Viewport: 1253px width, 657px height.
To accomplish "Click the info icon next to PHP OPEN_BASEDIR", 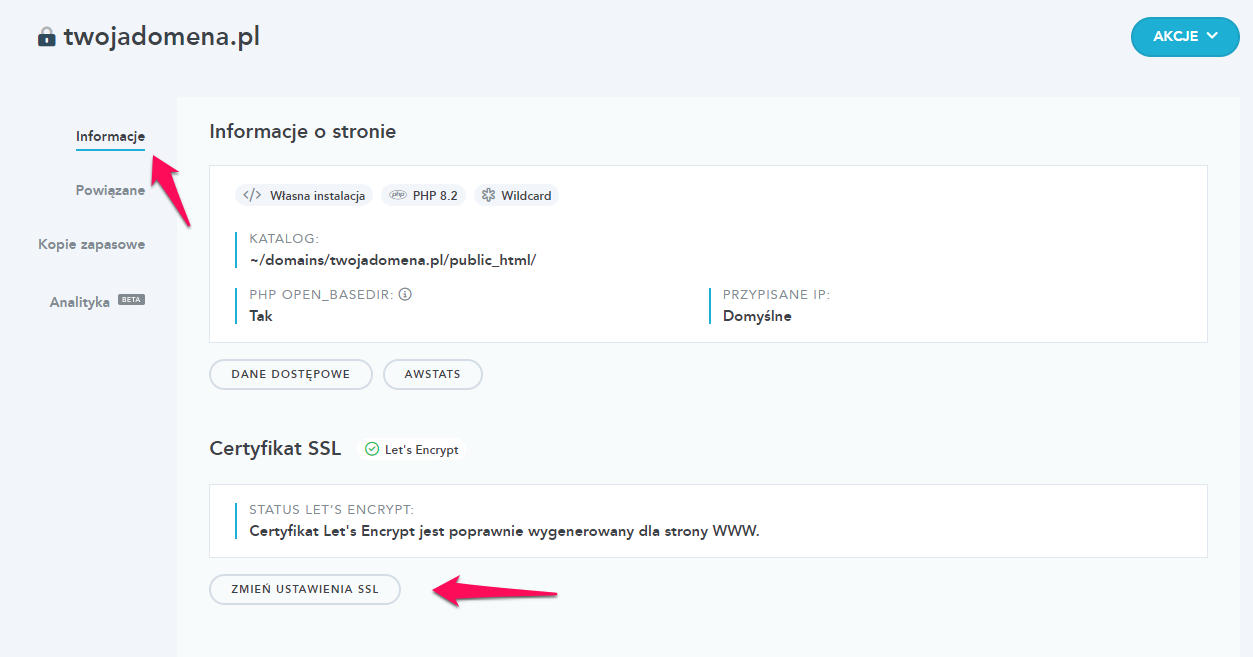I will (x=405, y=295).
